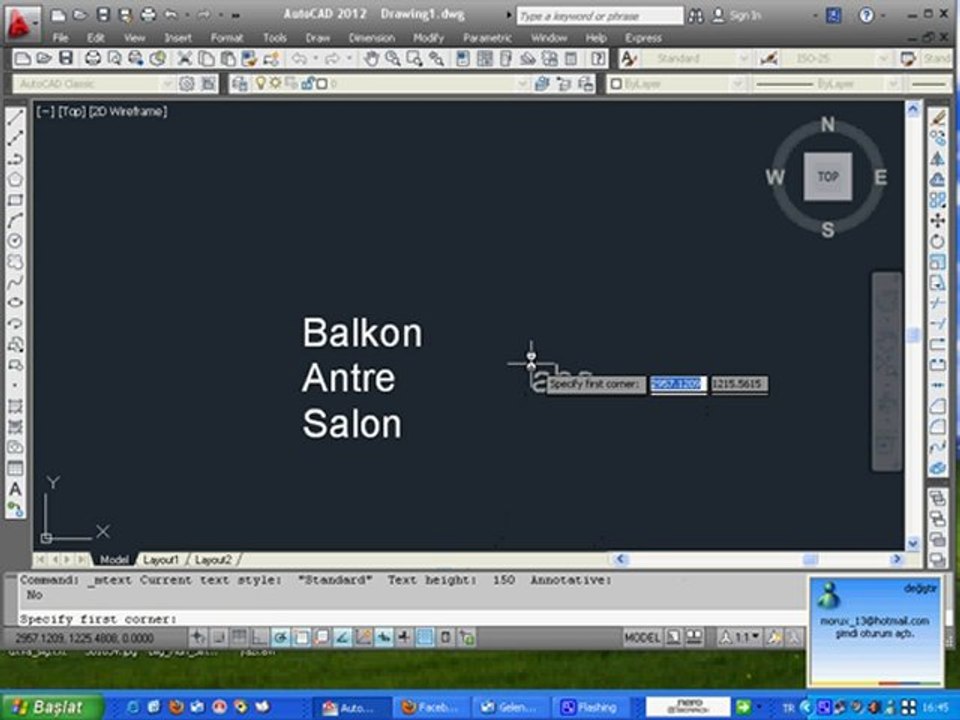Toggle Ortho Mode in status bar
This screenshot has height=720, width=960.
(x=260, y=637)
